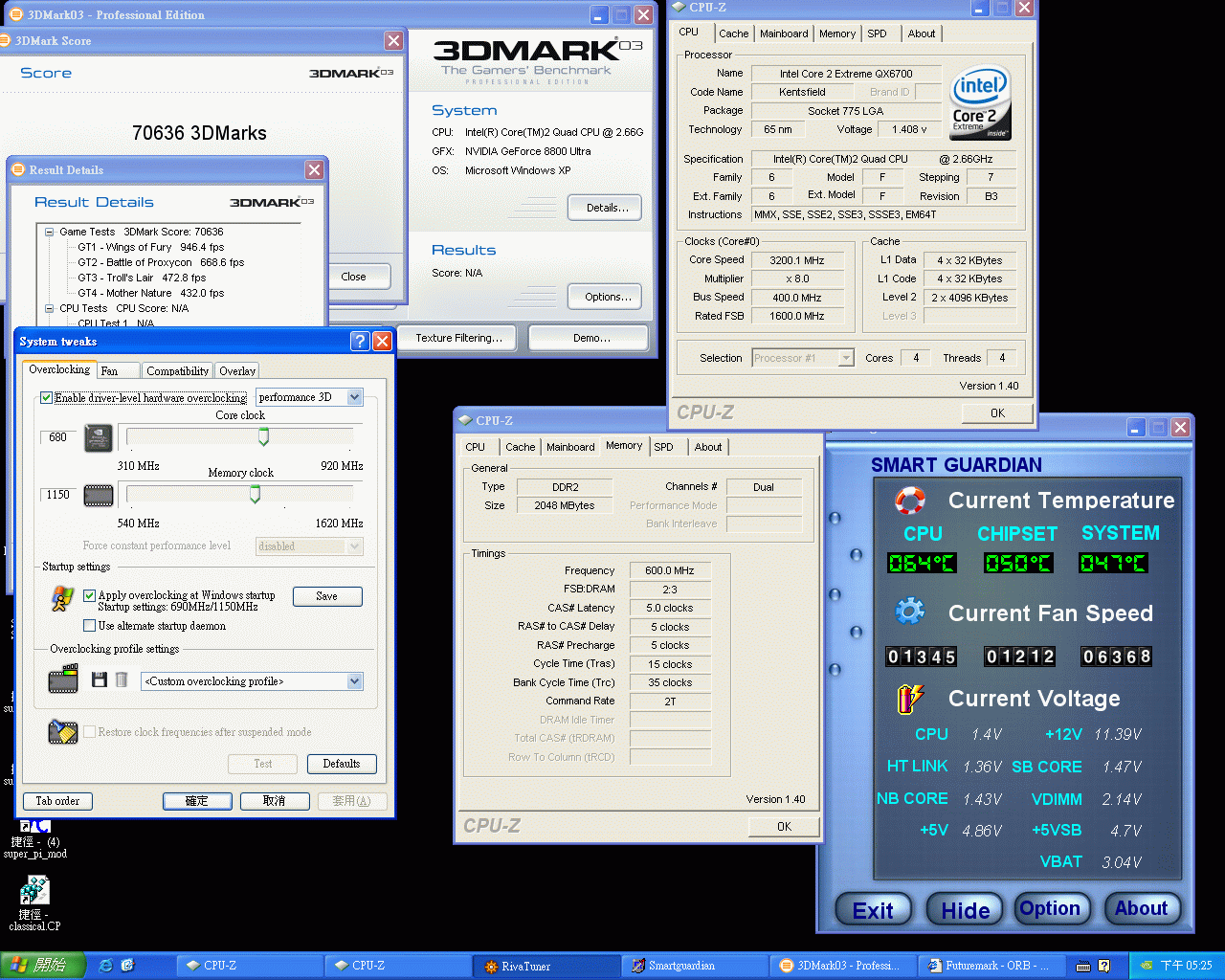Select the super_pi_mod desktop shortcut
The image size is (1225, 980).
point(35,839)
